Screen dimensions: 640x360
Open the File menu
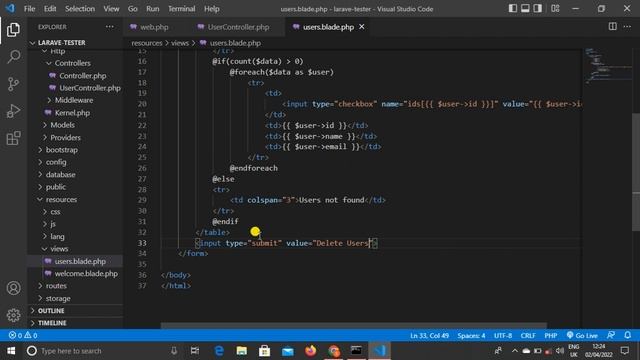[29, 9]
